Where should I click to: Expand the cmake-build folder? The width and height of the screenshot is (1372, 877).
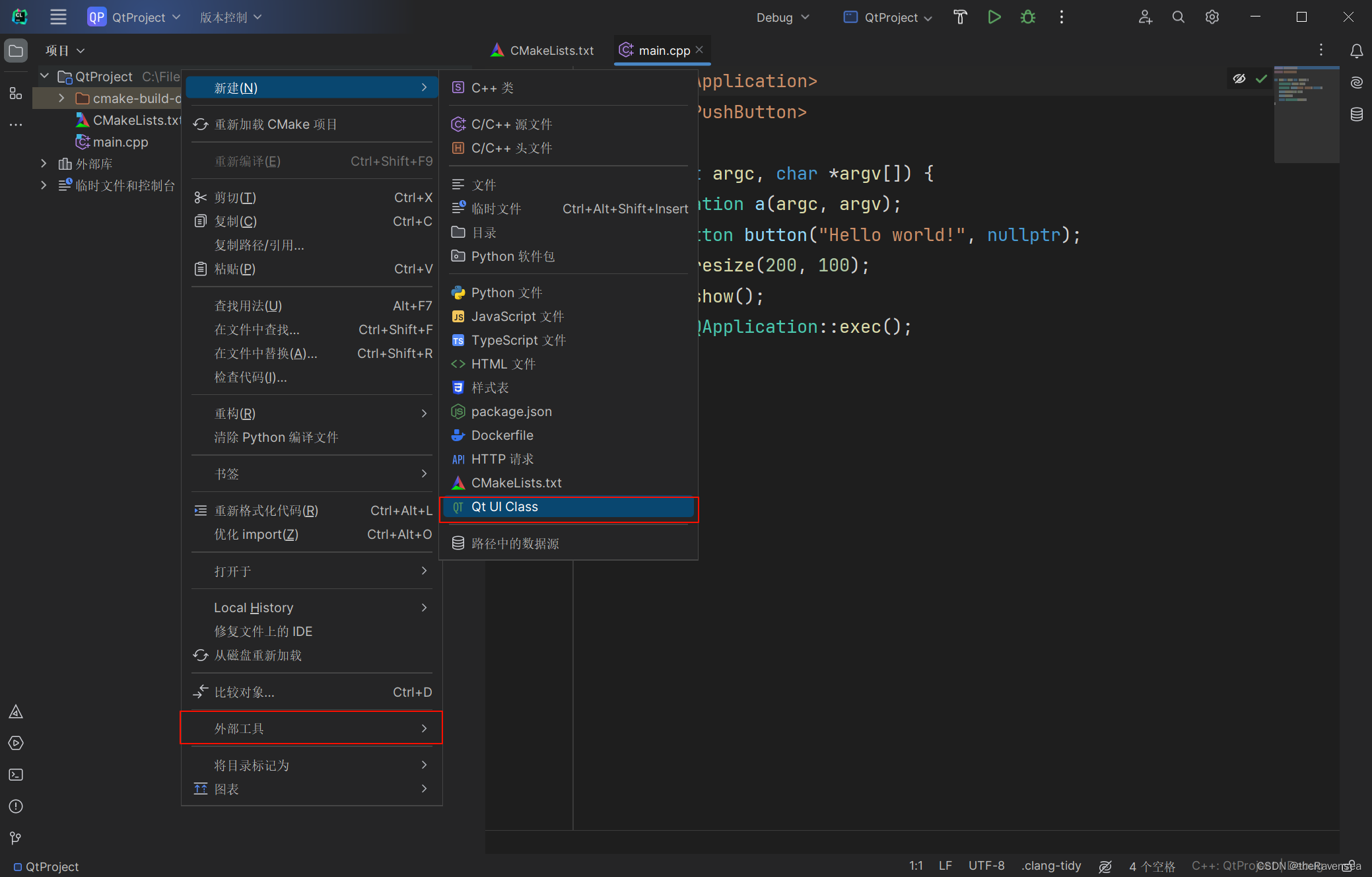61,98
